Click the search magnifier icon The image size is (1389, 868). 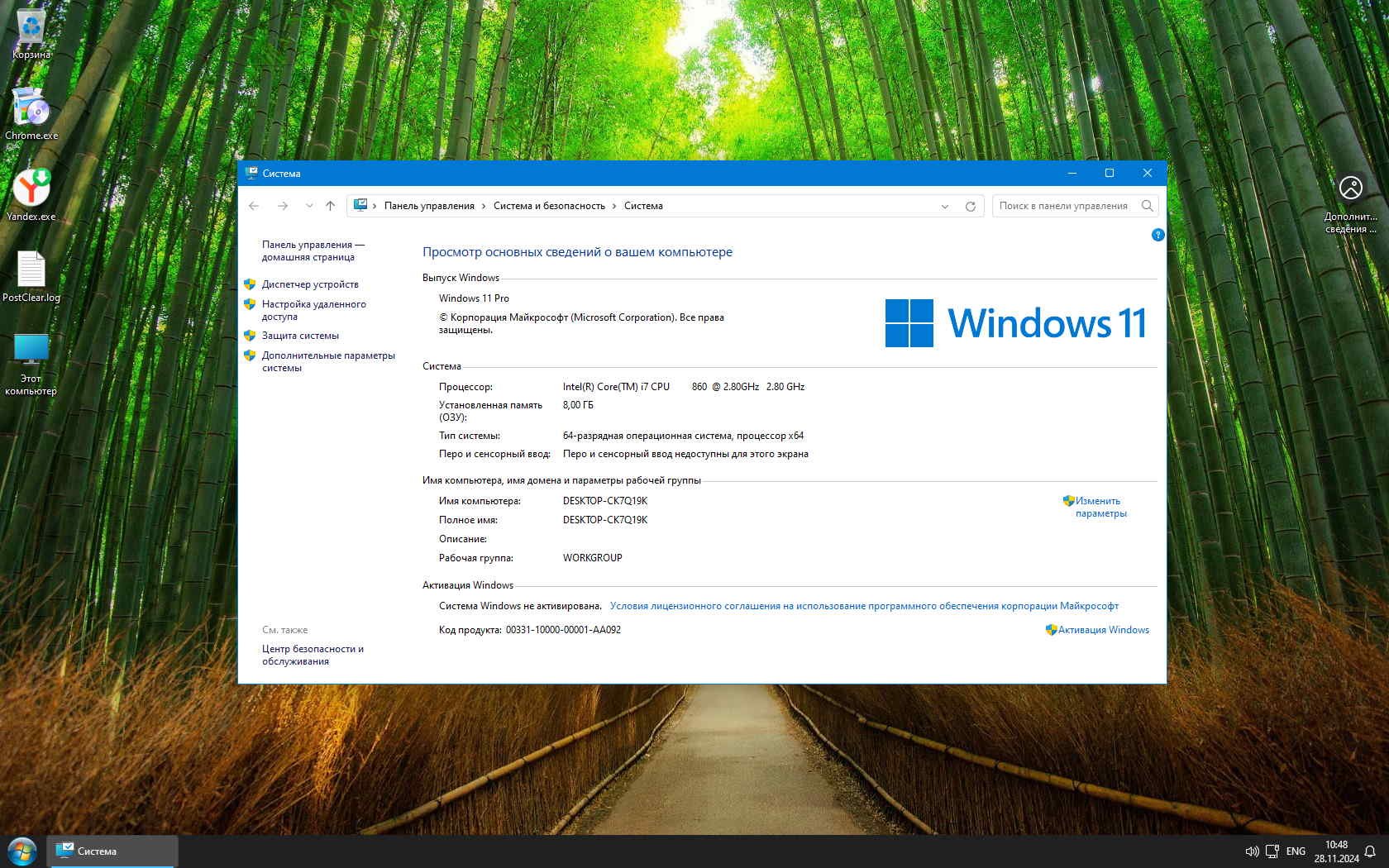(1148, 206)
